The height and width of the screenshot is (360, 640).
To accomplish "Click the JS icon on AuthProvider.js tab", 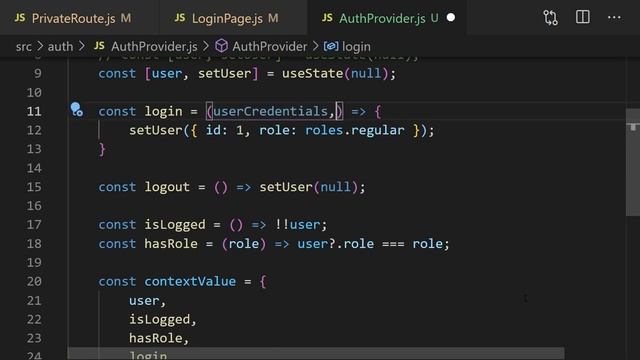I will (x=327, y=18).
